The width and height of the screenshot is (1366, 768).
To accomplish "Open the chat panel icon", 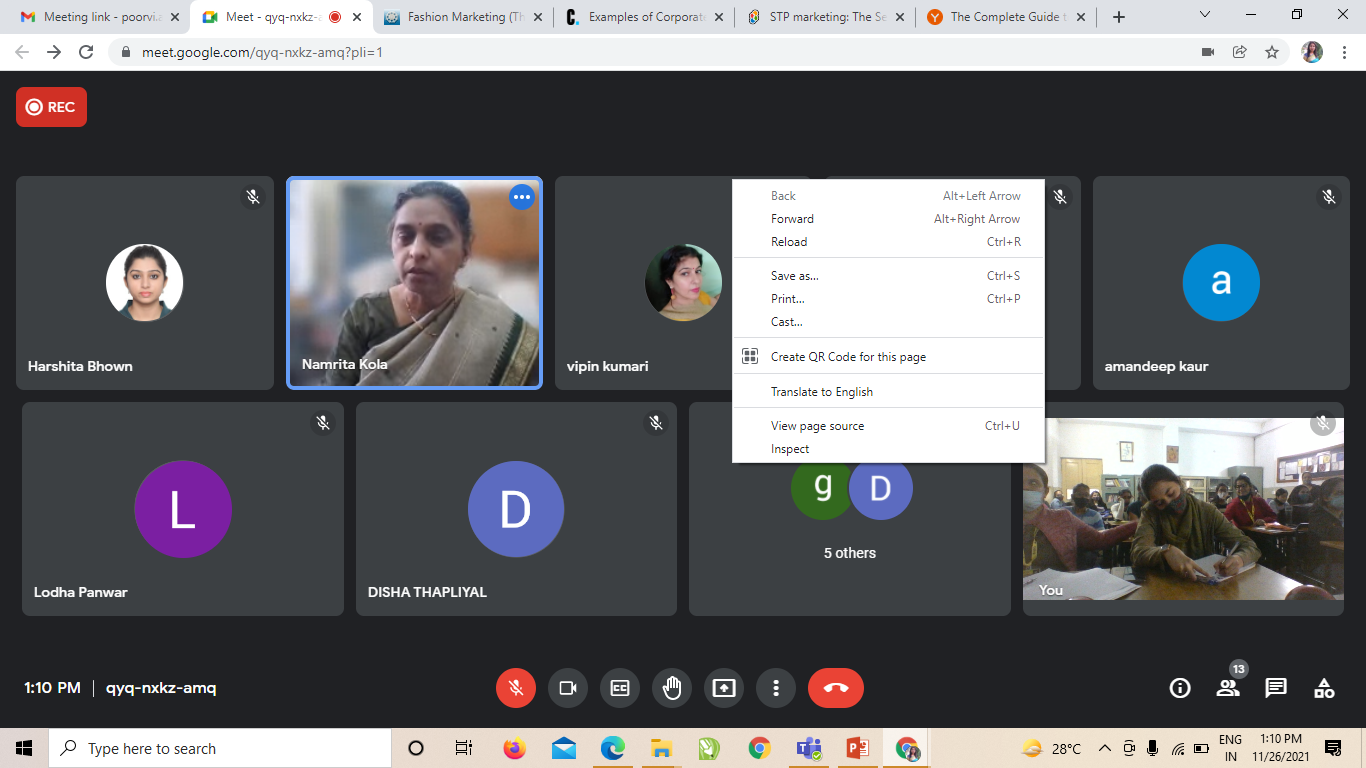I will point(1276,688).
